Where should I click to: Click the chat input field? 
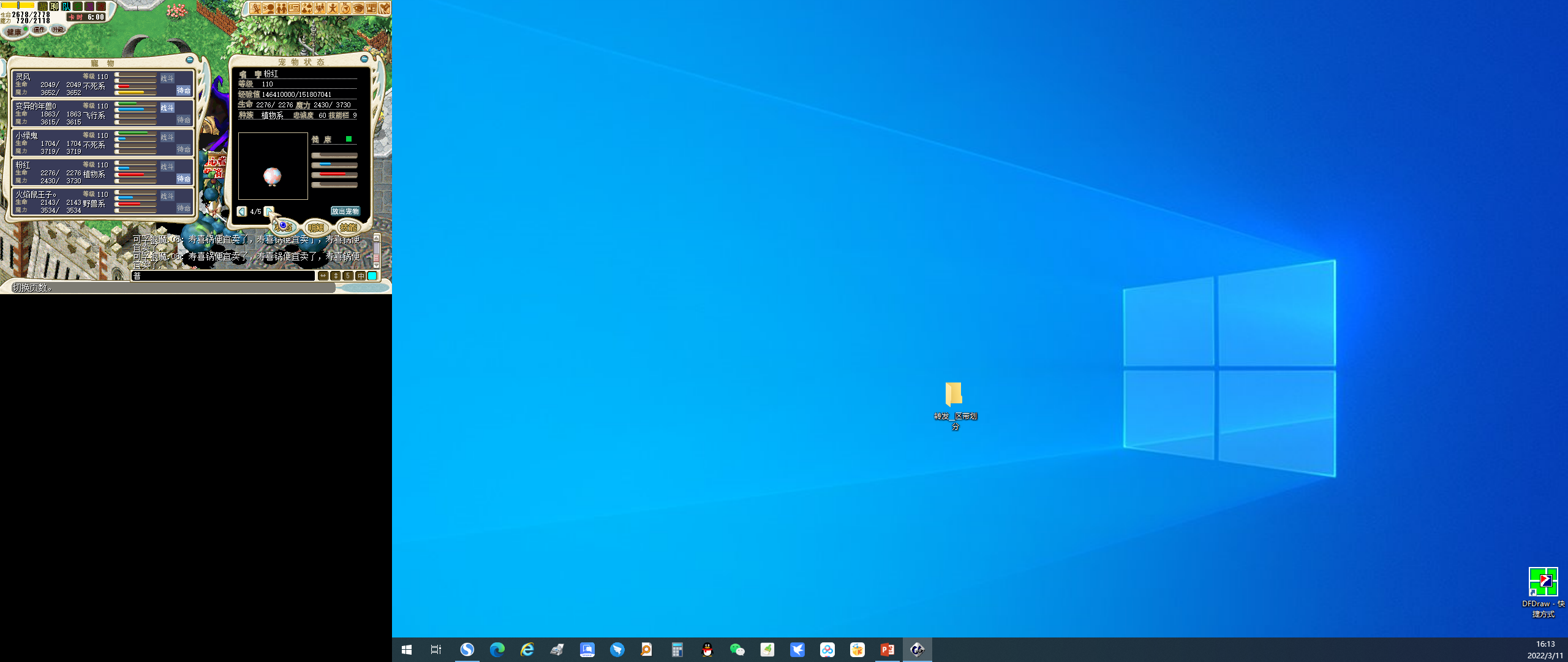pos(224,276)
